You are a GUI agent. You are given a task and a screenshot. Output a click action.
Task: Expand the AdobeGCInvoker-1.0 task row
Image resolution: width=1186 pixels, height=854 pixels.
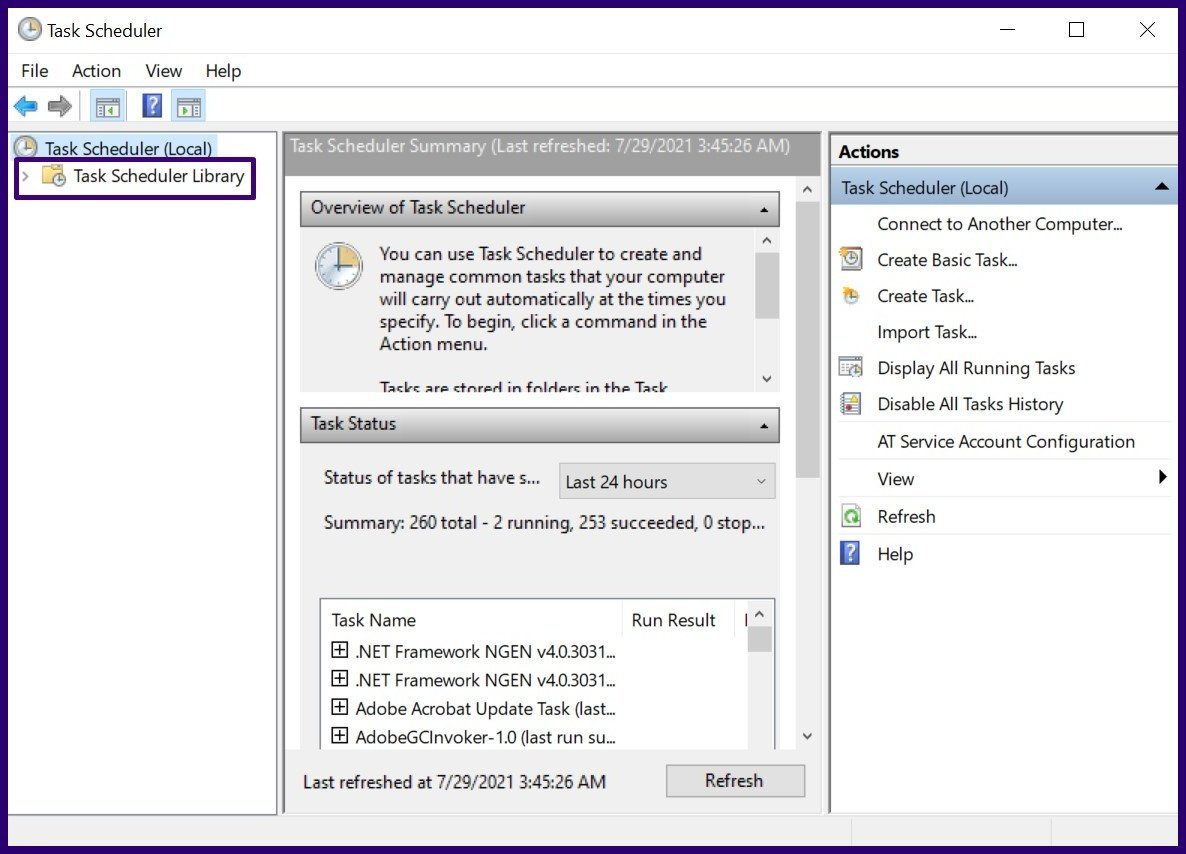tap(340, 735)
